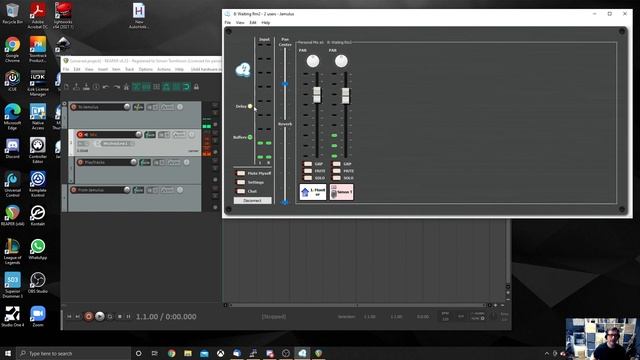Open League of Legends desktop icon
The image size is (640, 360).
(12, 252)
